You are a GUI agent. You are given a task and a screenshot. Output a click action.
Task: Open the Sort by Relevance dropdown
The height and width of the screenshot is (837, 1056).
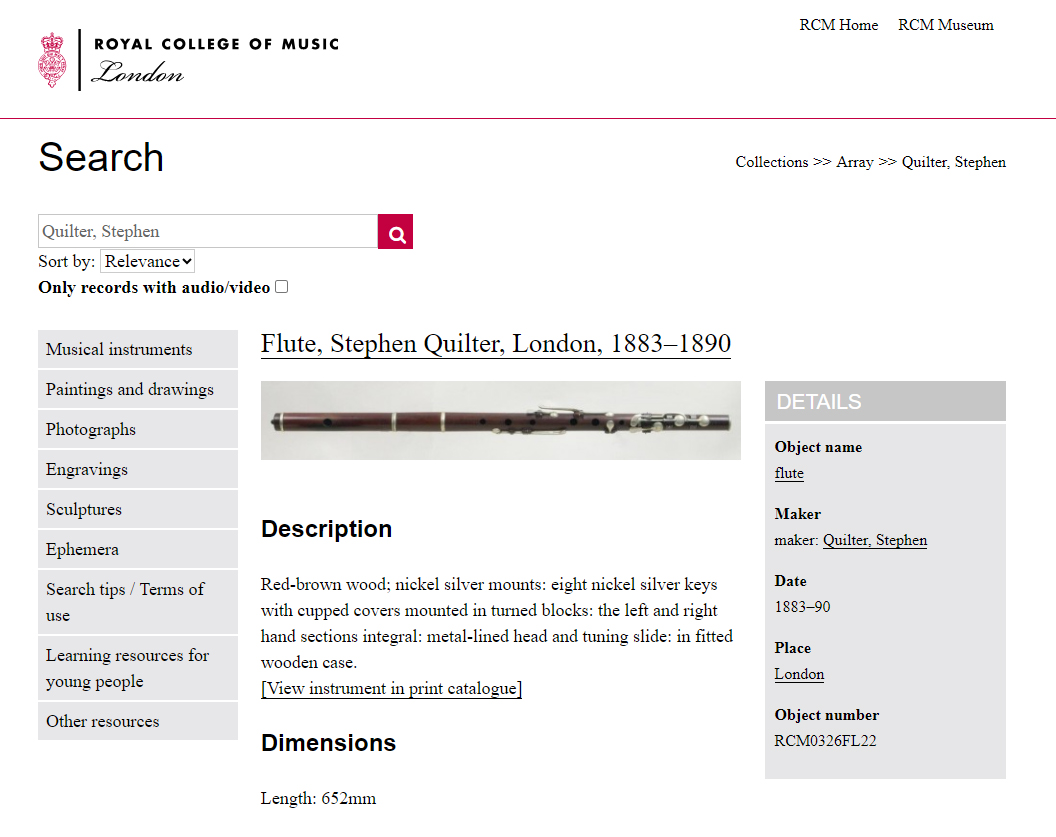point(148,261)
